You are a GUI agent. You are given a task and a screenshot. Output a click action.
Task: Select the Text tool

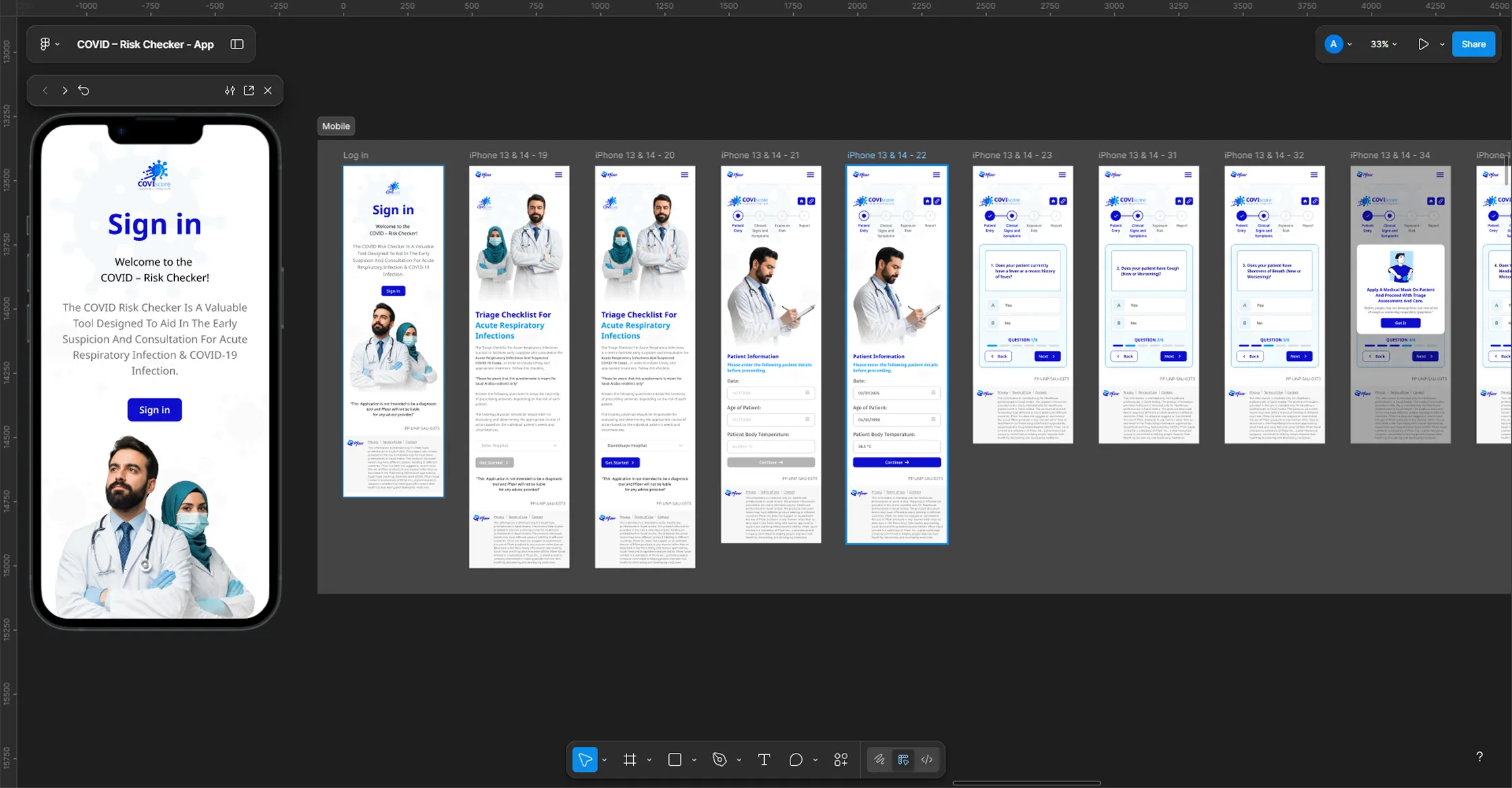[x=764, y=760]
